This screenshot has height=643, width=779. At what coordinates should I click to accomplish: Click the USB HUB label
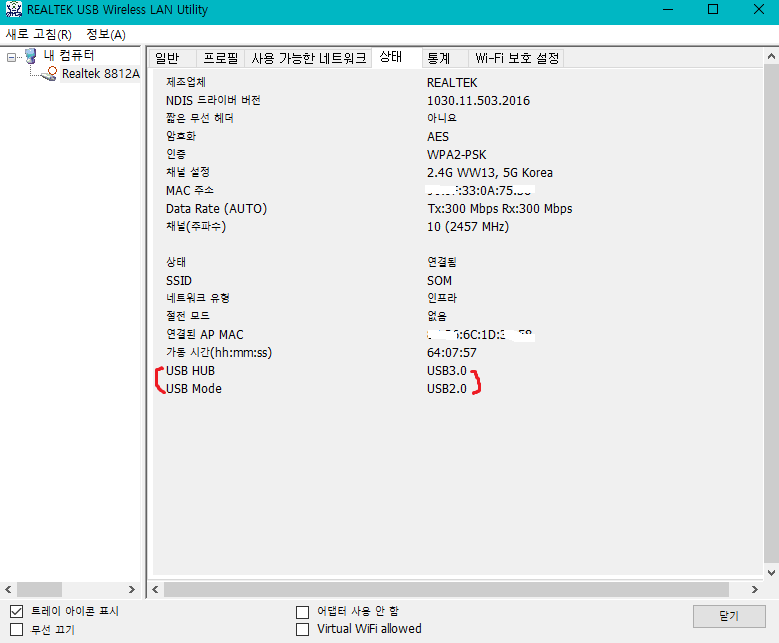click(190, 371)
